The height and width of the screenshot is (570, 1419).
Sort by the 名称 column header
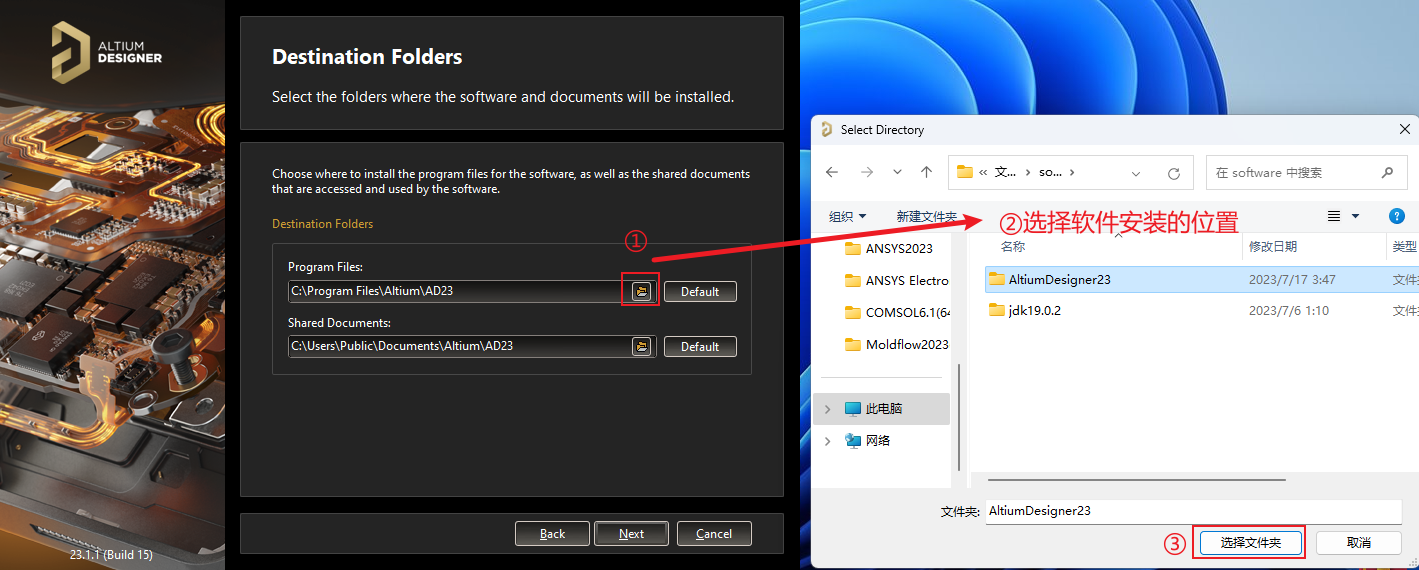(x=1013, y=246)
